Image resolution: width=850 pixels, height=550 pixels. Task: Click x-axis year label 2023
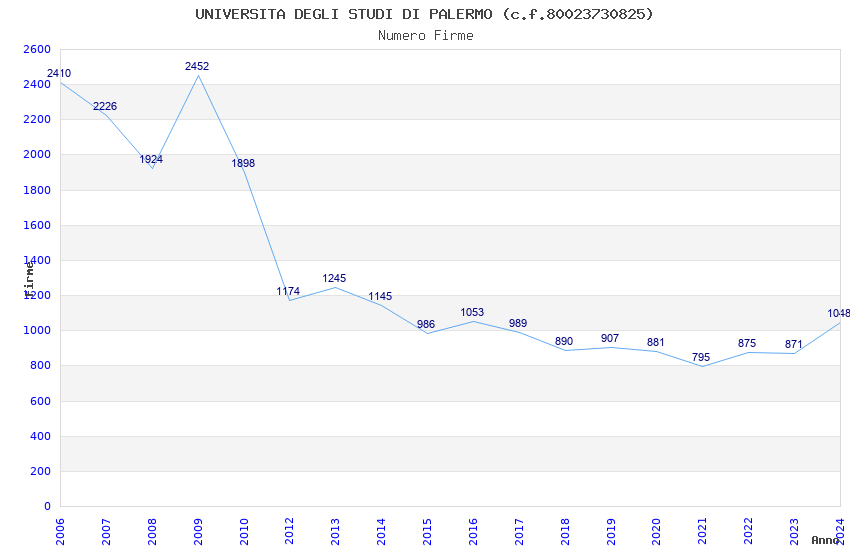pyautogui.click(x=794, y=532)
